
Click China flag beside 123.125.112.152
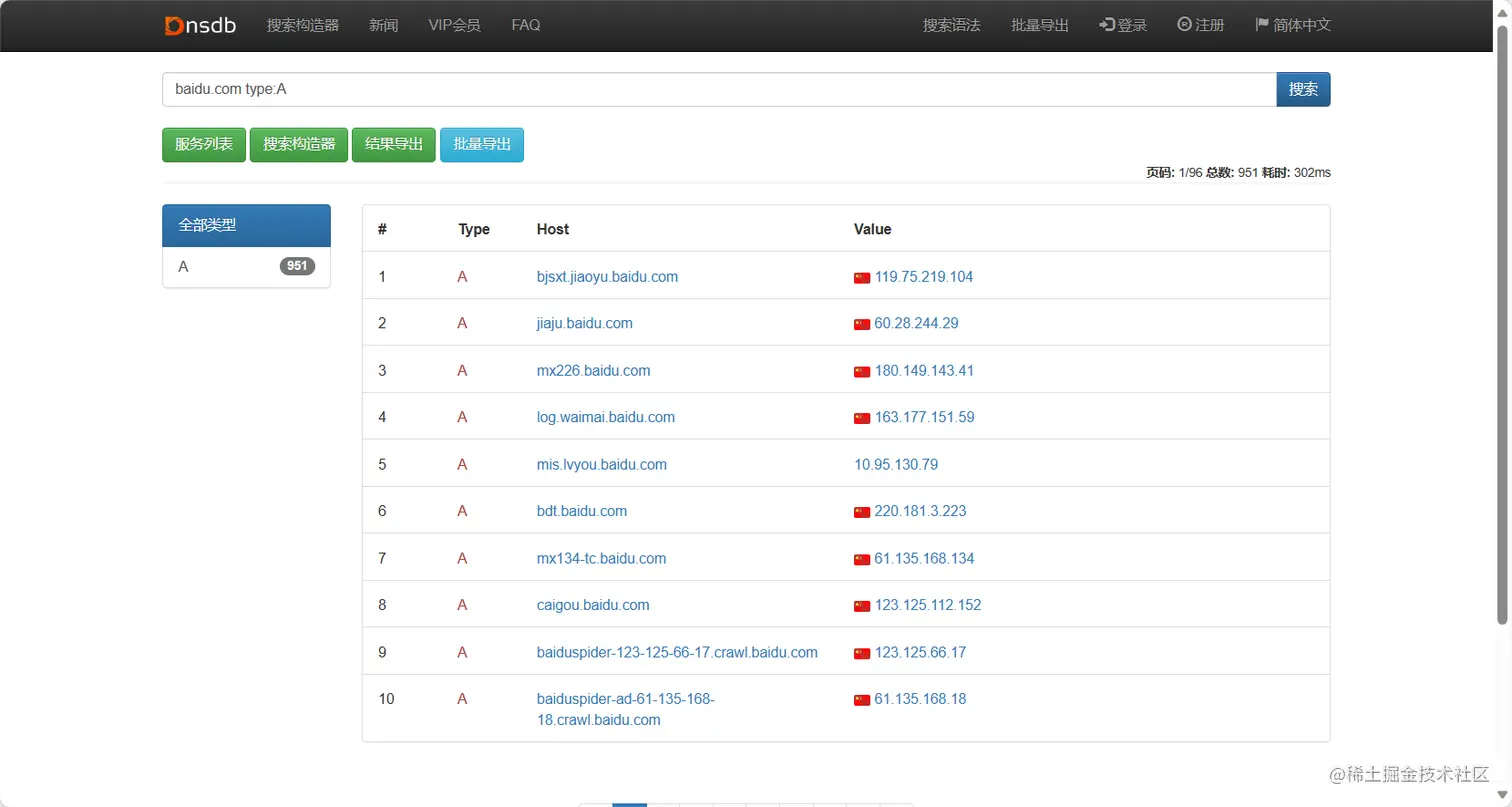tap(862, 606)
